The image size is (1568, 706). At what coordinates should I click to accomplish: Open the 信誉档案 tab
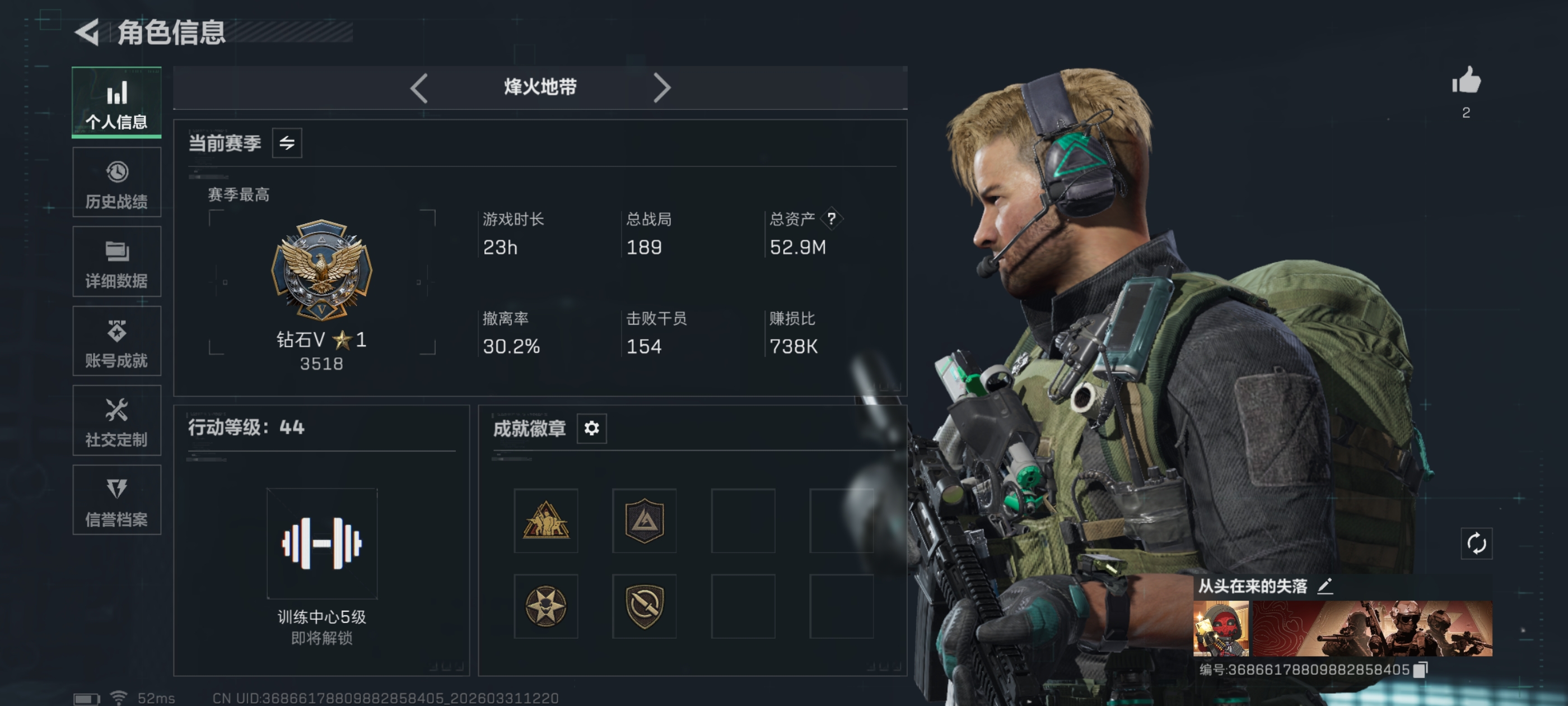(117, 500)
